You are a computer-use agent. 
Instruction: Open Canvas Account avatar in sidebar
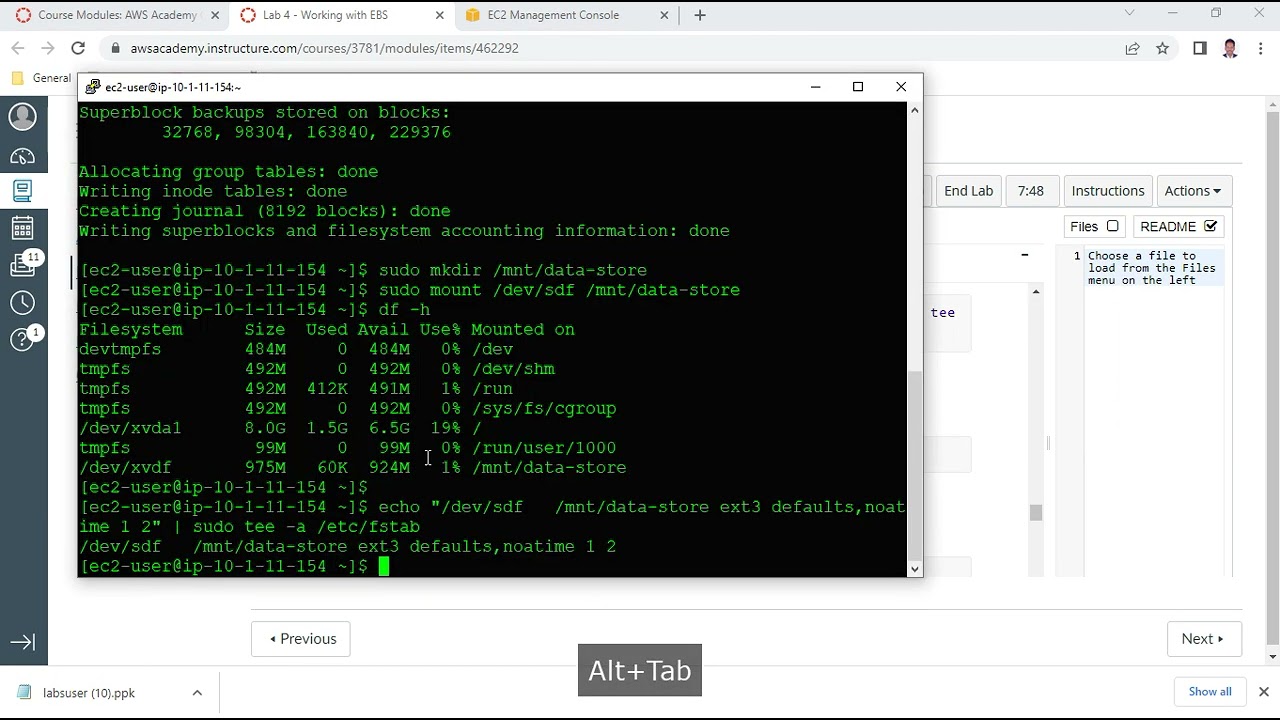click(x=22, y=116)
